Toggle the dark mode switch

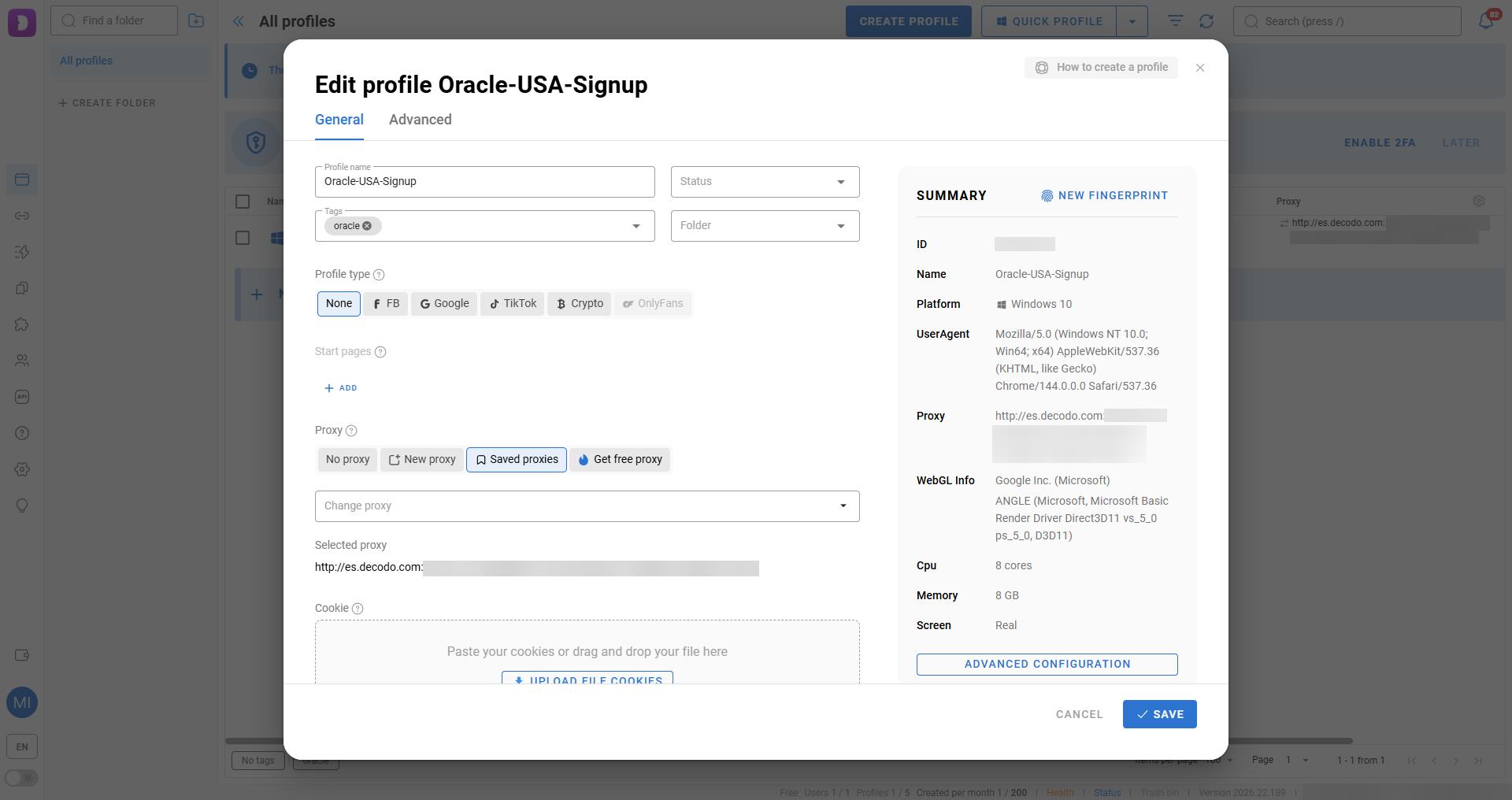[x=21, y=778]
